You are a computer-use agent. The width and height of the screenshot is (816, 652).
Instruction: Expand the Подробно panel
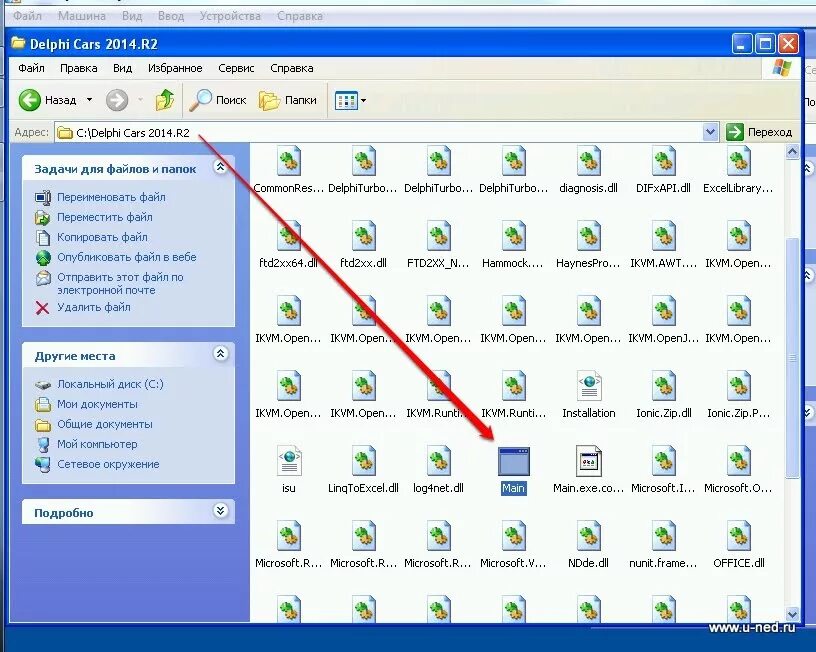[220, 510]
